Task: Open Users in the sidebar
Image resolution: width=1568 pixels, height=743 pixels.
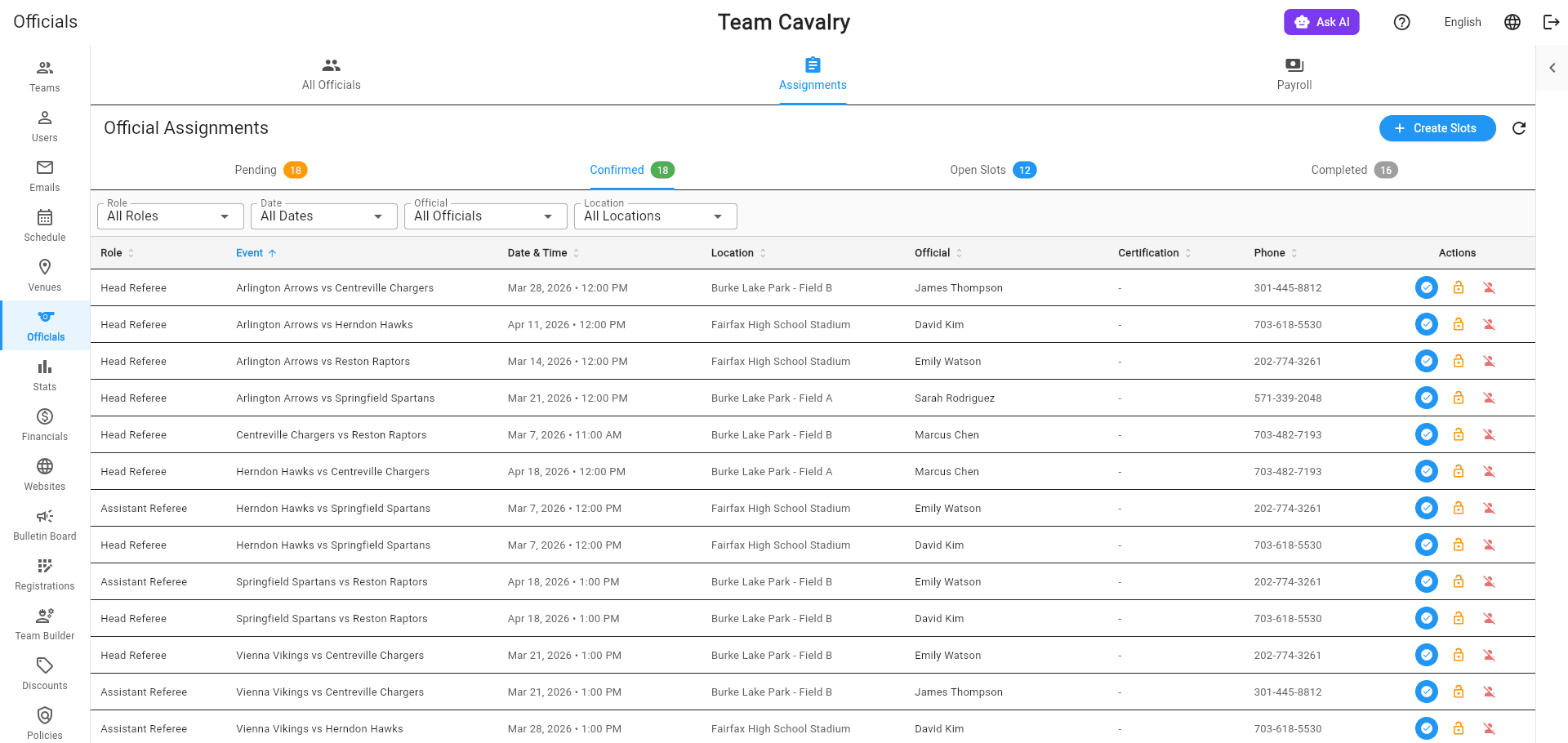Action: (45, 127)
